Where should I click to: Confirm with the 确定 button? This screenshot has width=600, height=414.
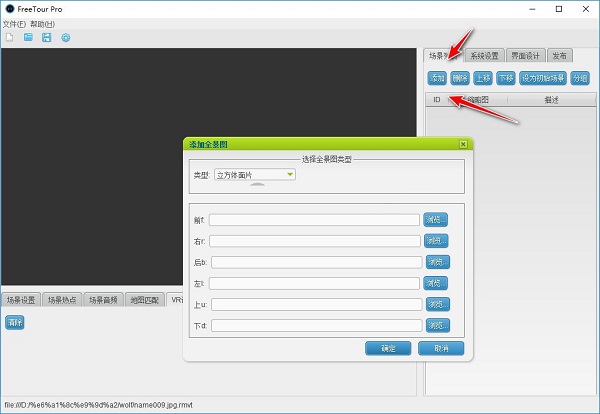tap(388, 349)
